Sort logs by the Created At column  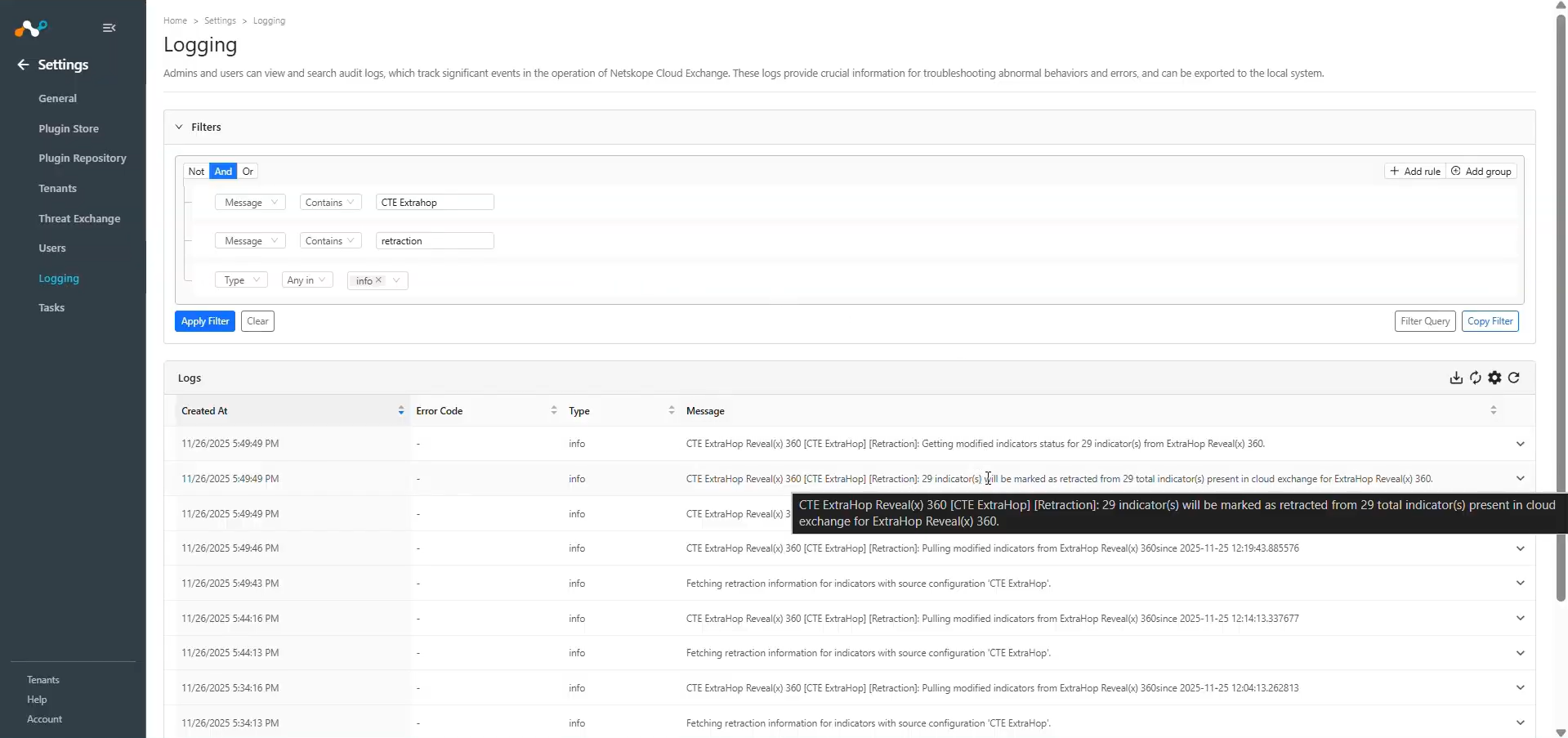click(293, 411)
